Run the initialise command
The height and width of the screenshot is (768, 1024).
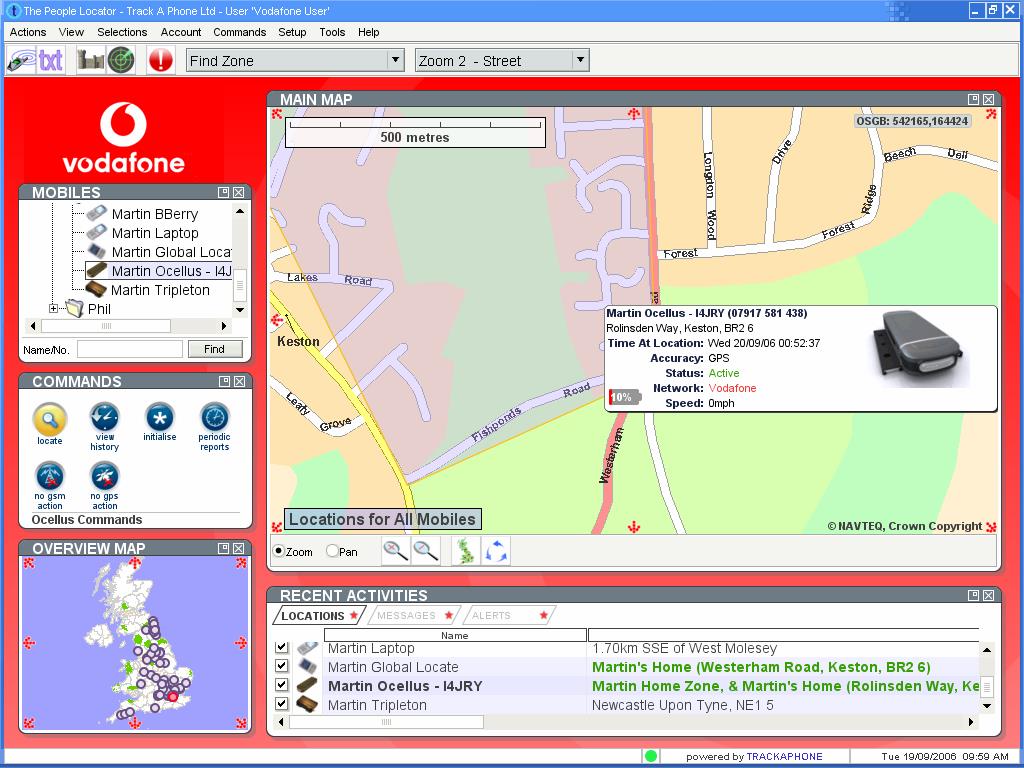(160, 423)
